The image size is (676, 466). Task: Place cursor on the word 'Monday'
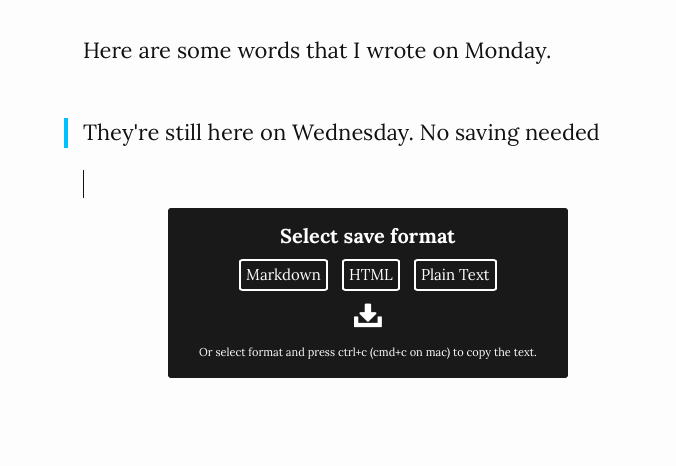click(x=508, y=51)
